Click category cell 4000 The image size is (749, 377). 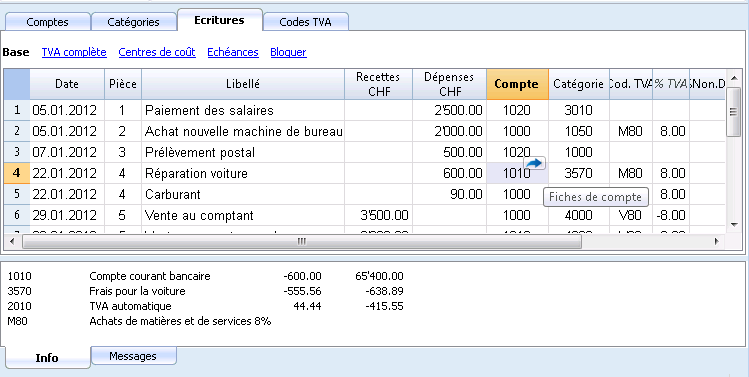(x=578, y=215)
